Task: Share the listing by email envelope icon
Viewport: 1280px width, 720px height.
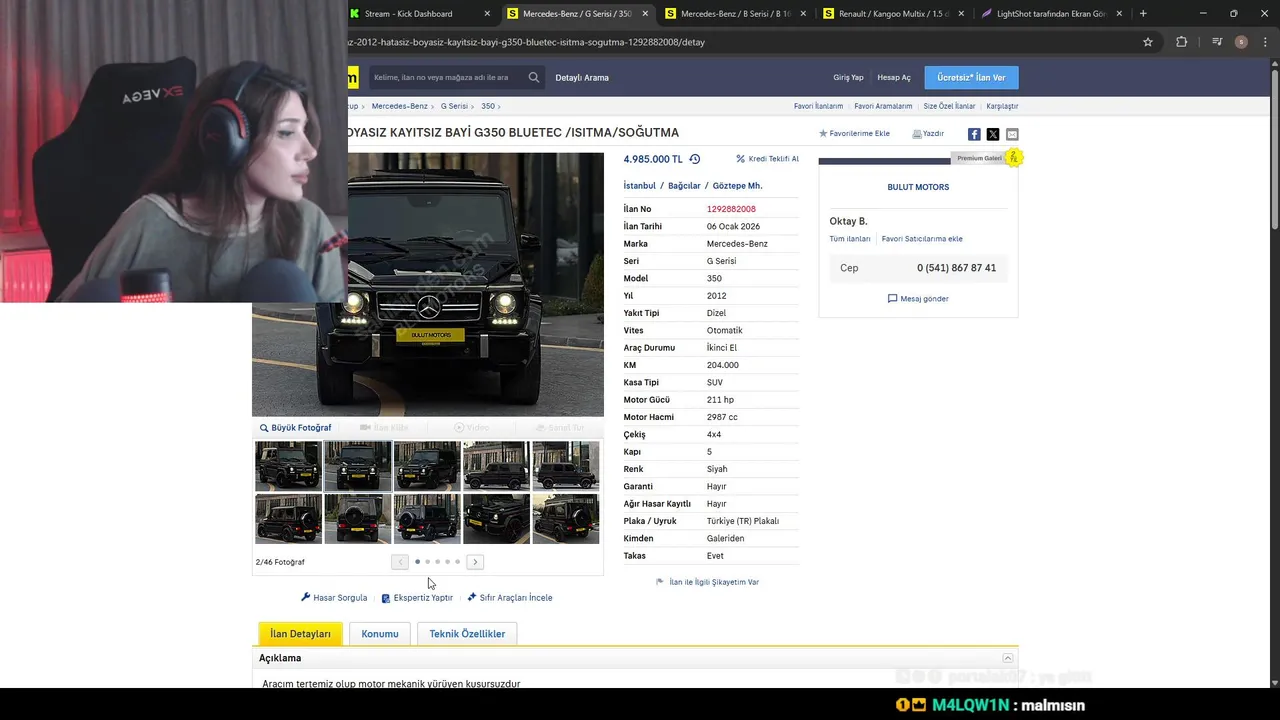Action: 1012,134
